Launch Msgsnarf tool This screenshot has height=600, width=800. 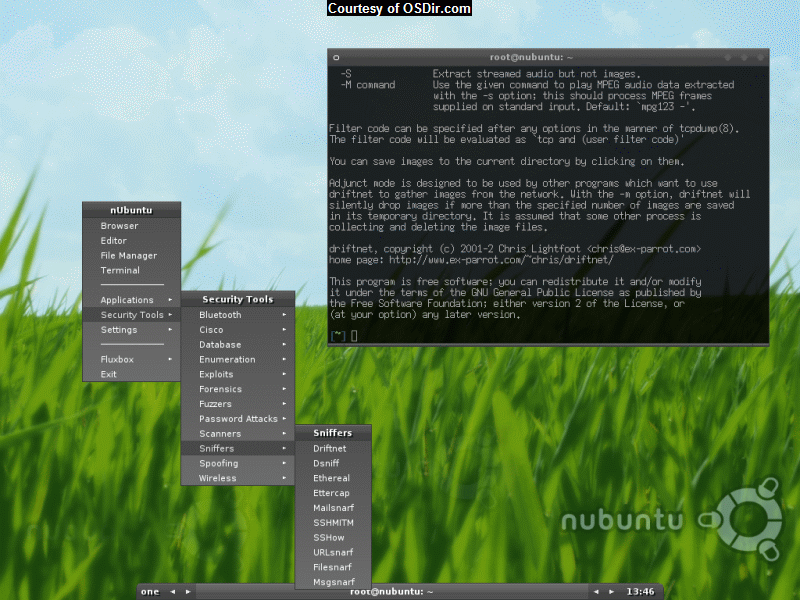(x=333, y=581)
